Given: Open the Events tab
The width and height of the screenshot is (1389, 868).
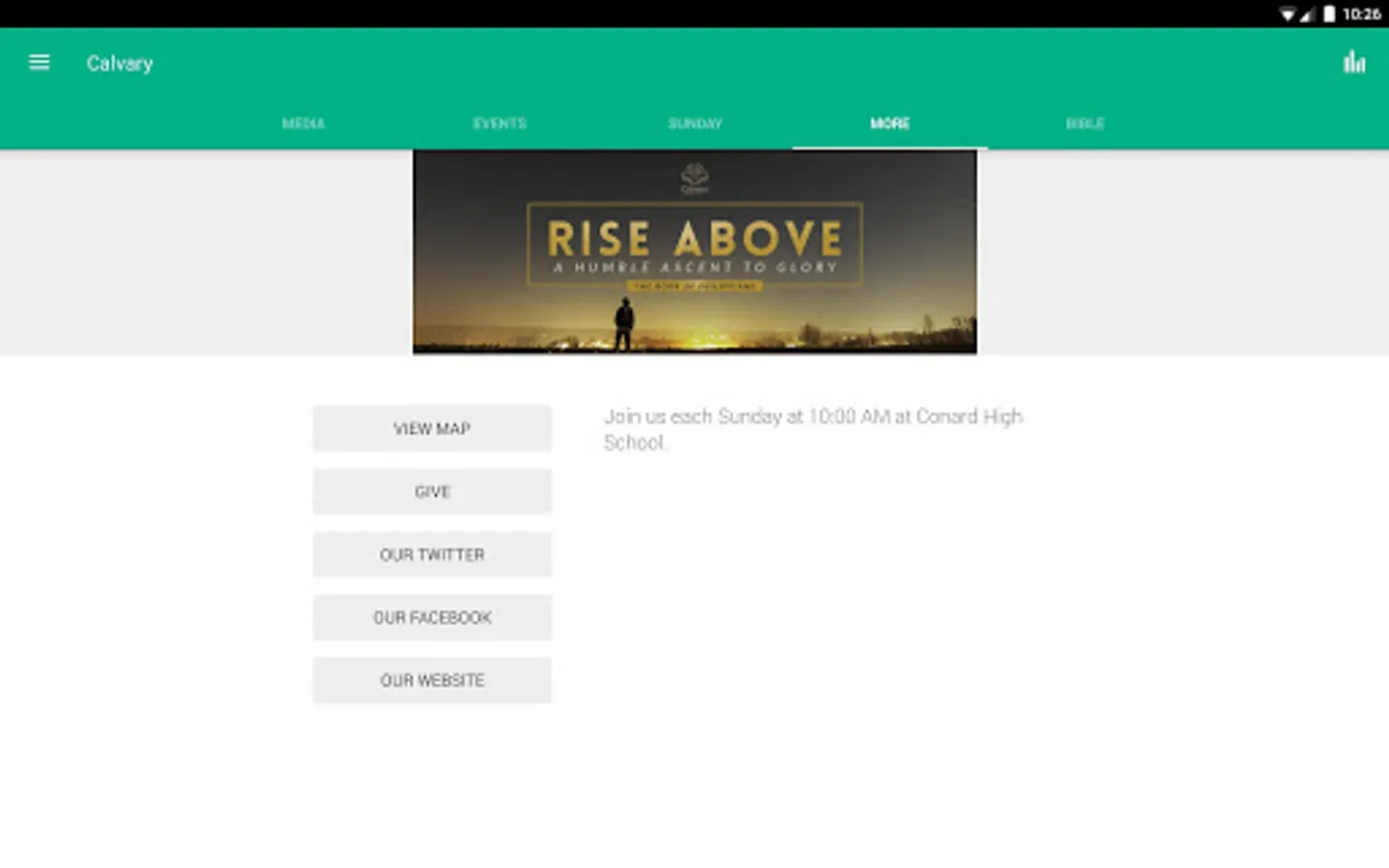Looking at the screenshot, I should point(500,123).
